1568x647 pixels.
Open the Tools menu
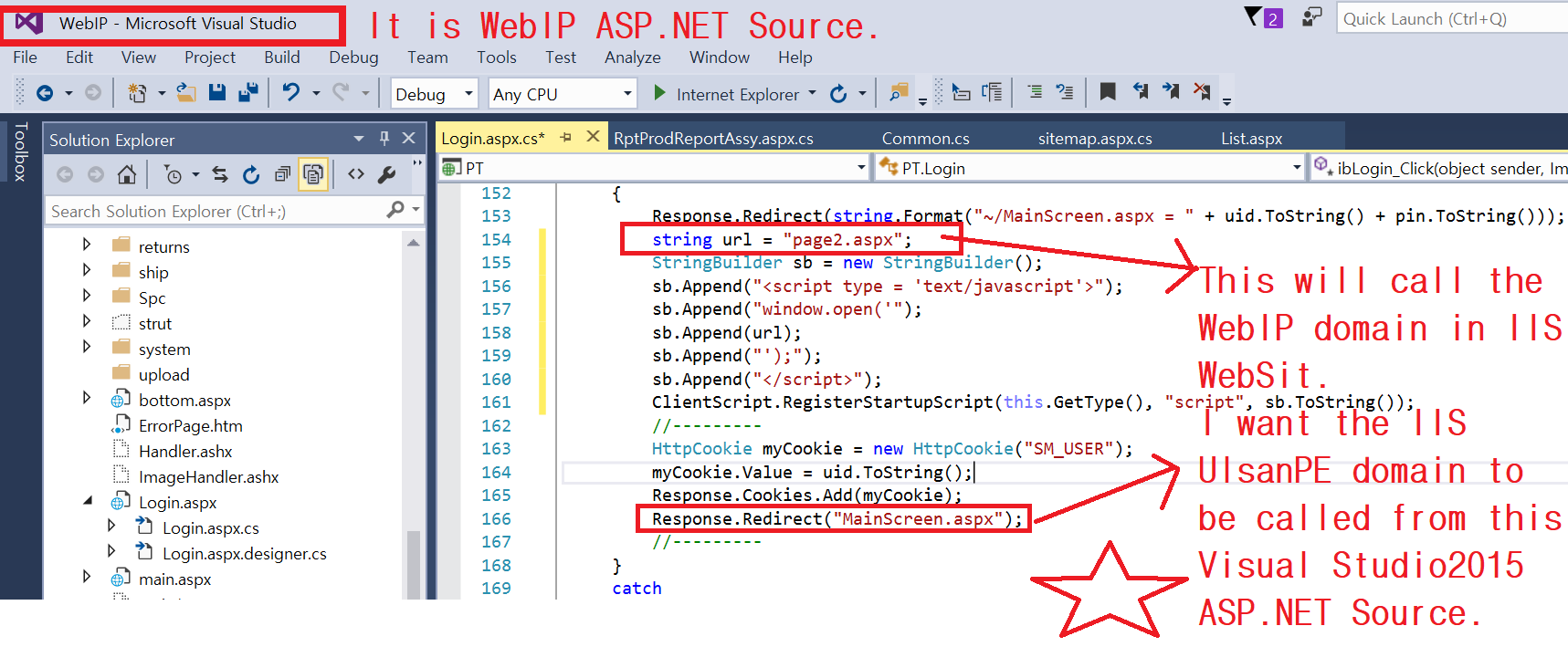click(x=497, y=57)
